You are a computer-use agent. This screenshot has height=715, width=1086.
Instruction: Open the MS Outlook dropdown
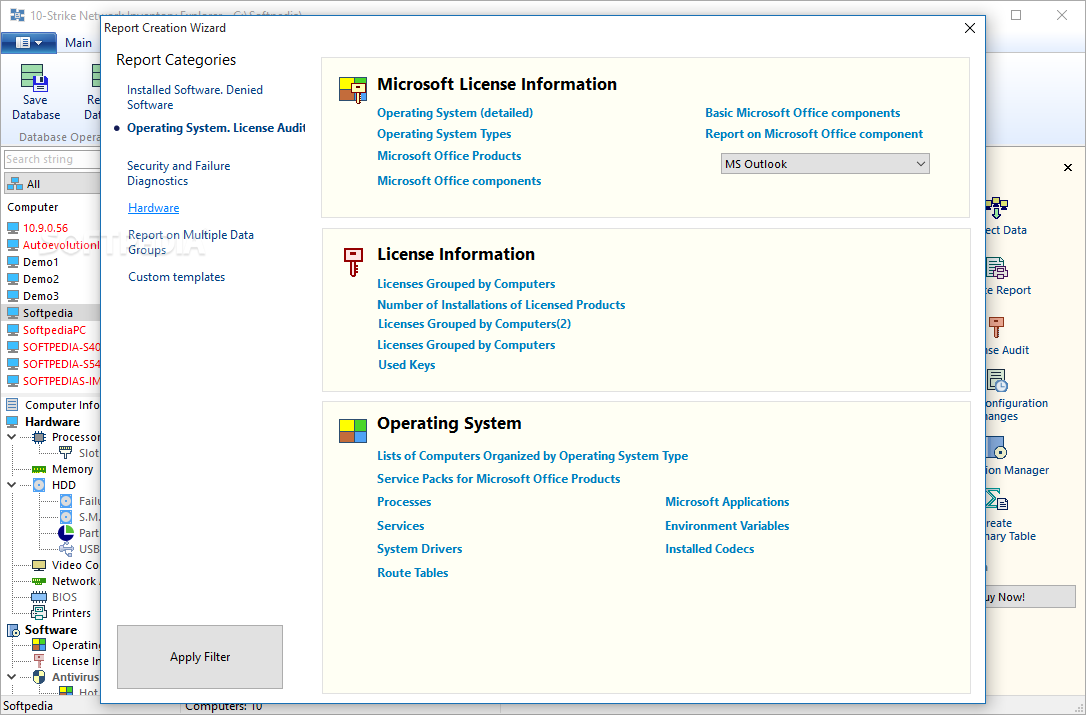tap(825, 164)
